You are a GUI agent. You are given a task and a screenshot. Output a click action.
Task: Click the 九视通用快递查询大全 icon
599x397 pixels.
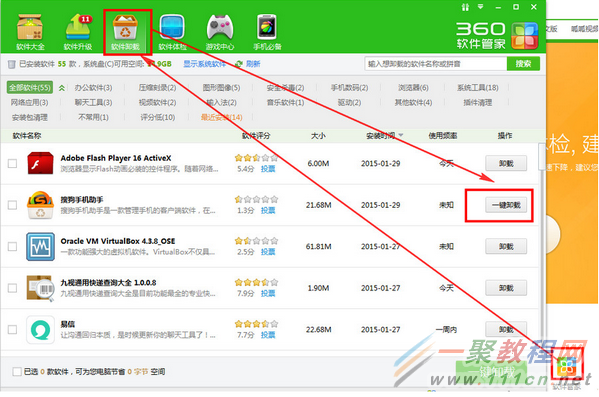(40, 288)
